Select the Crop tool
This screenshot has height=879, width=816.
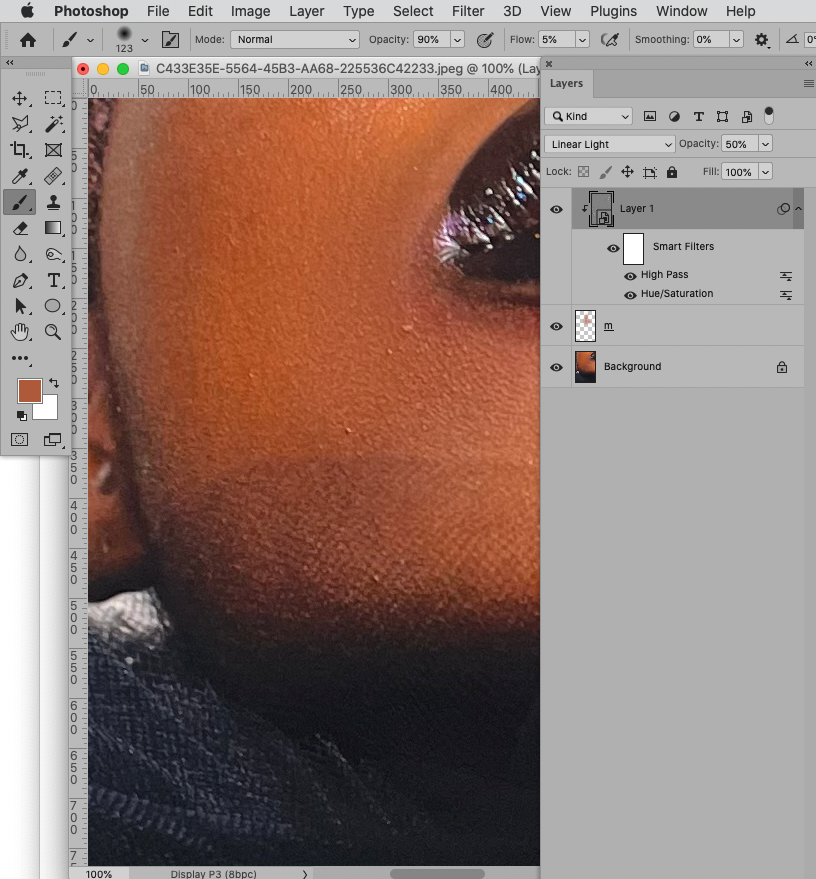tap(21, 151)
